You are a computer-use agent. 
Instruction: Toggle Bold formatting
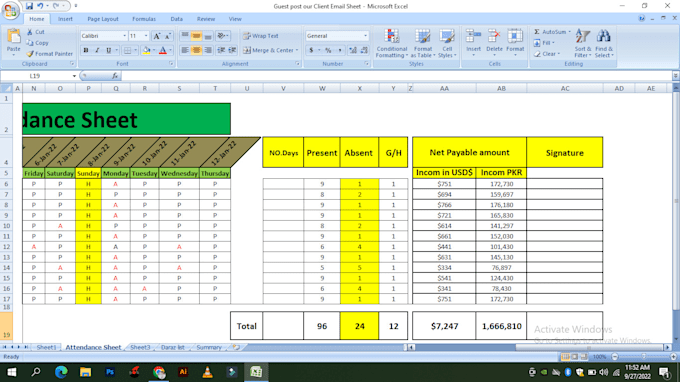(86, 50)
